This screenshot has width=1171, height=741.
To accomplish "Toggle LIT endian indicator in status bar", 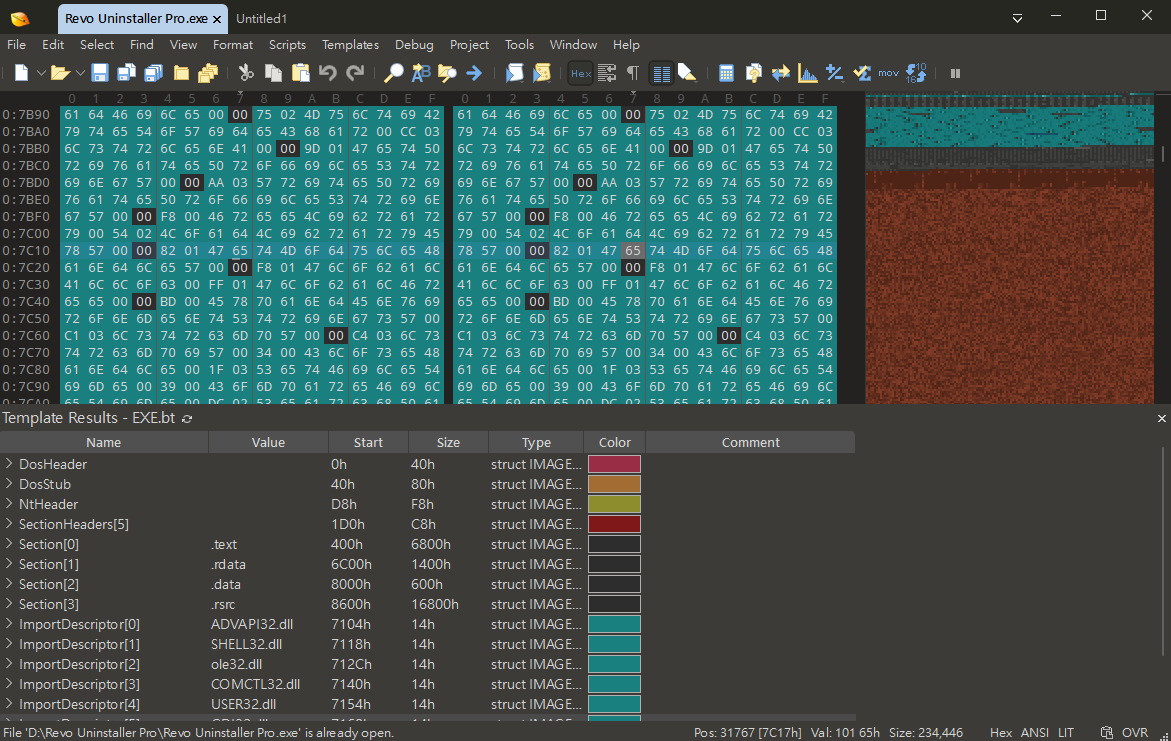I will [1064, 733].
